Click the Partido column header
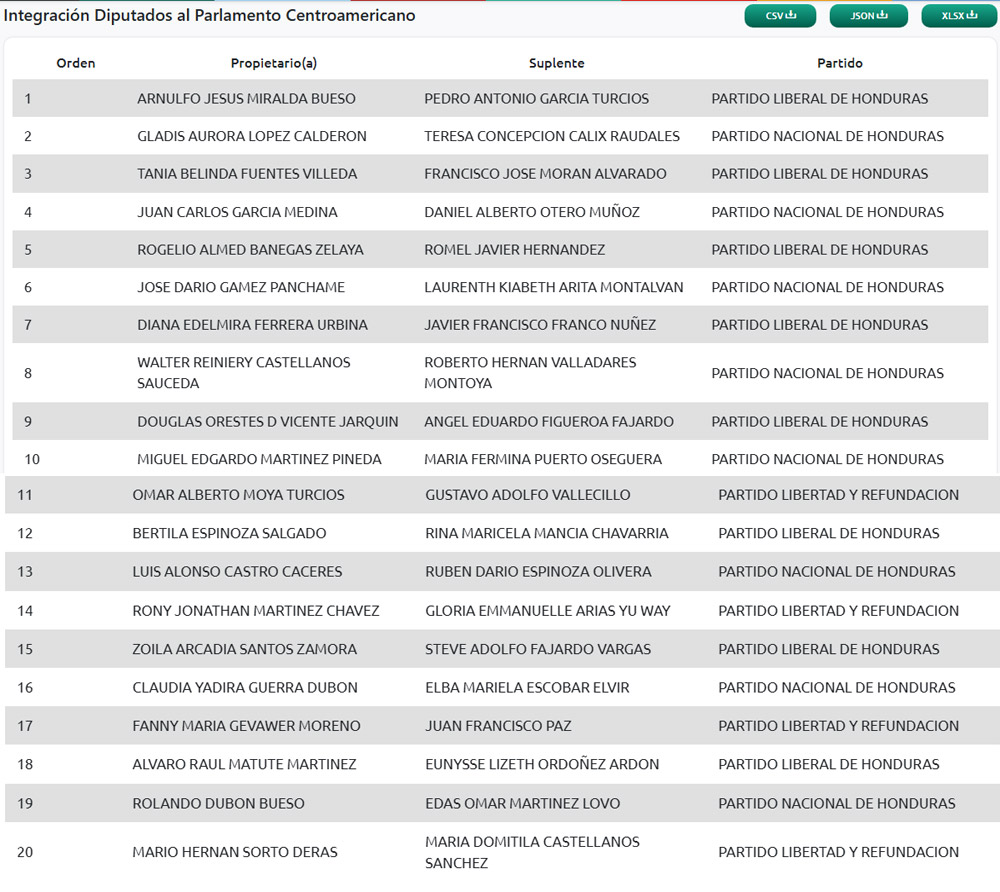 (839, 63)
